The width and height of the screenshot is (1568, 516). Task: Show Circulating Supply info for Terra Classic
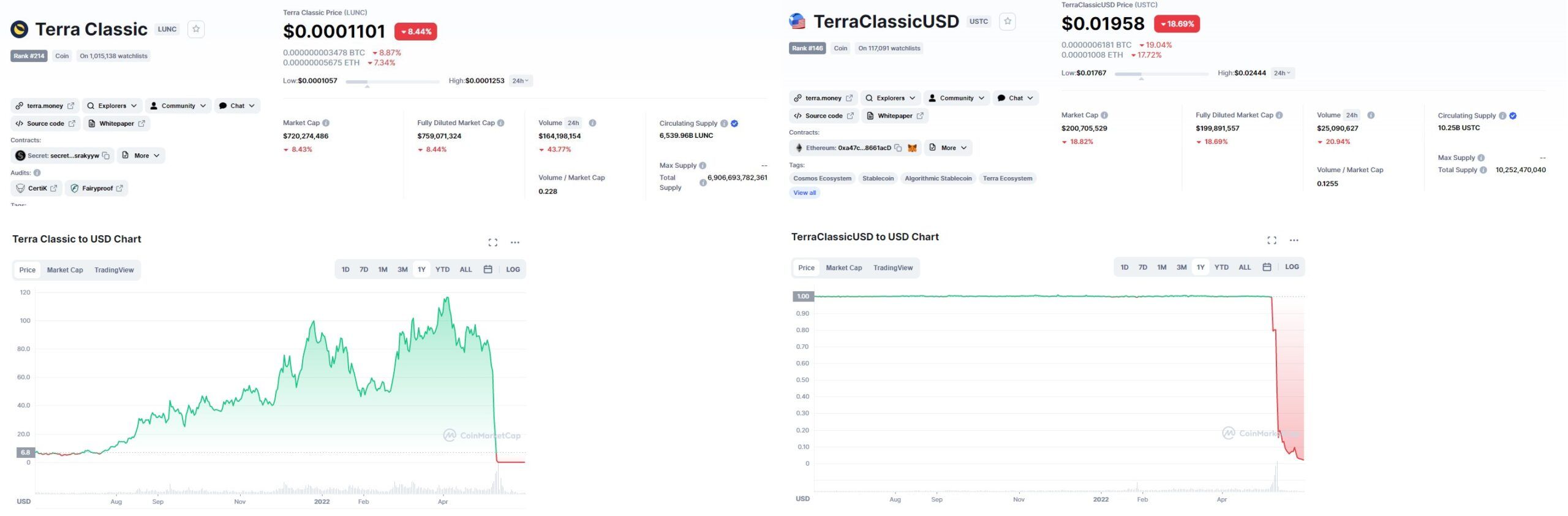coord(724,123)
